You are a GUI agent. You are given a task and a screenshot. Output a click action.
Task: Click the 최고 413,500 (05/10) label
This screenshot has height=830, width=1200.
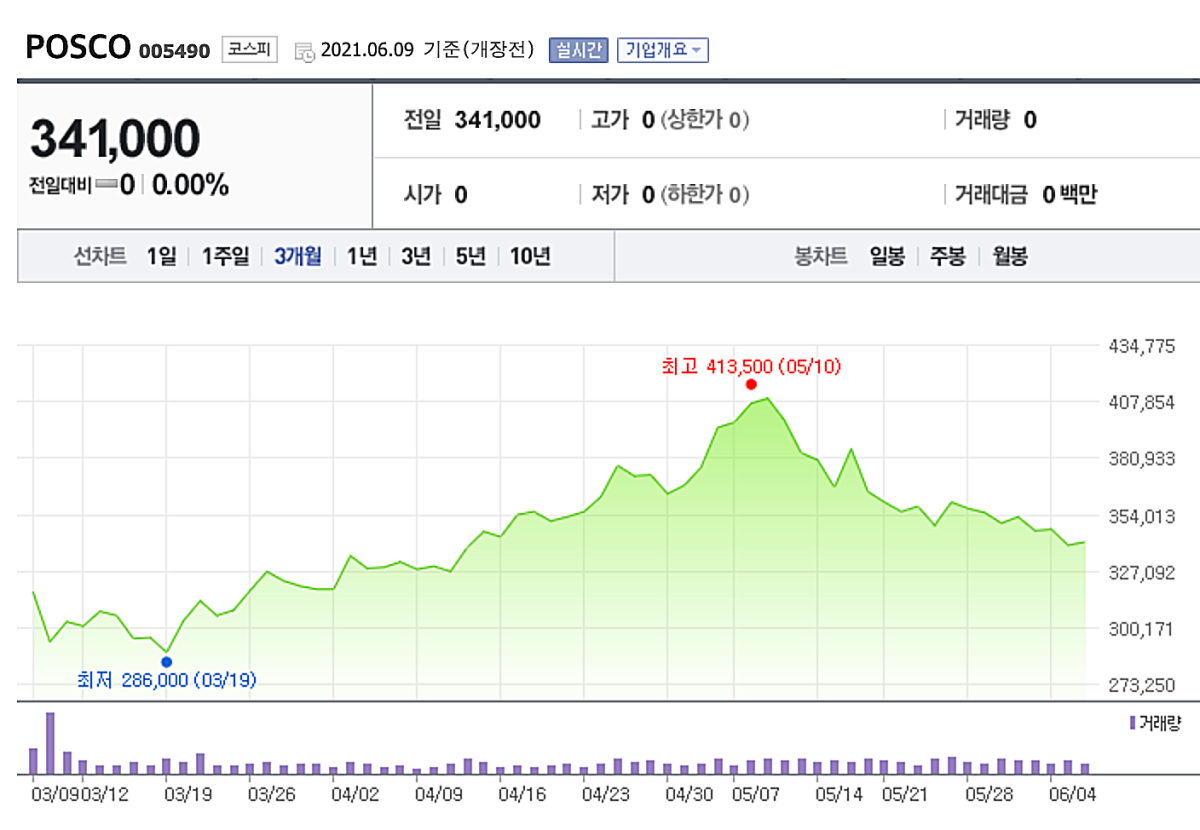point(752,366)
